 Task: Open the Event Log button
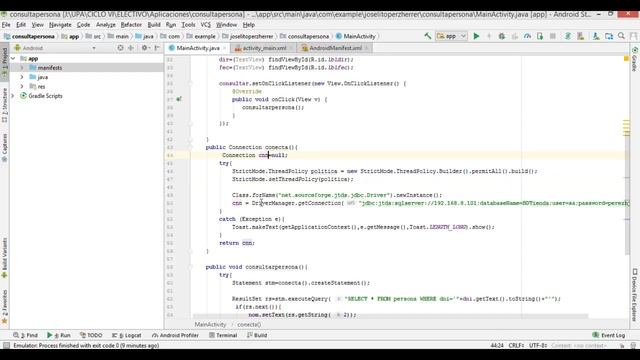(609, 335)
